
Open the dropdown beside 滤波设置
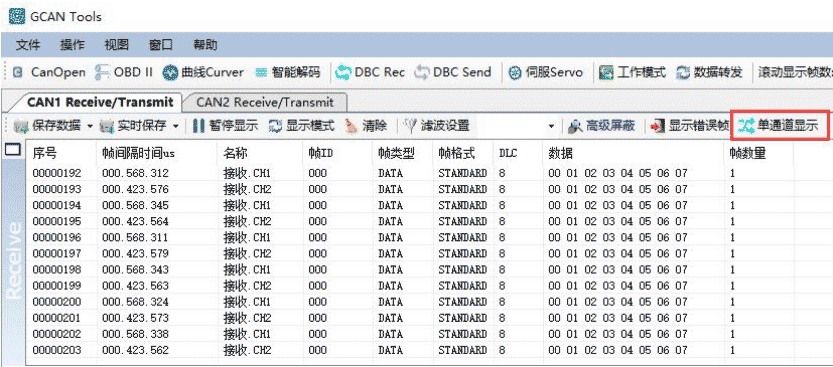551,126
